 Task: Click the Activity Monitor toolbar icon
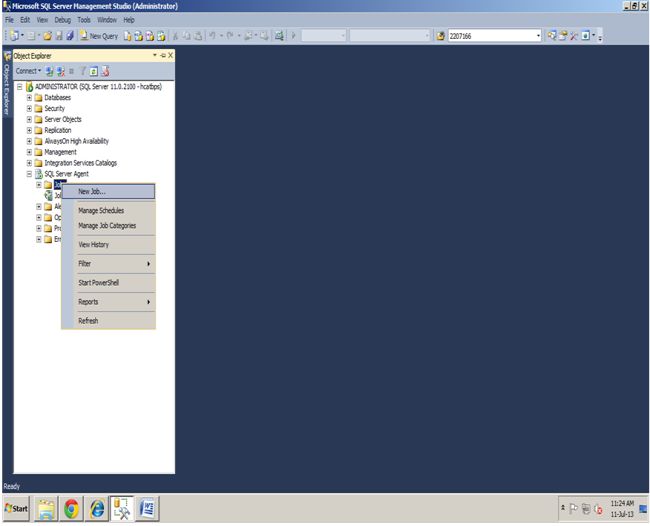coord(279,36)
